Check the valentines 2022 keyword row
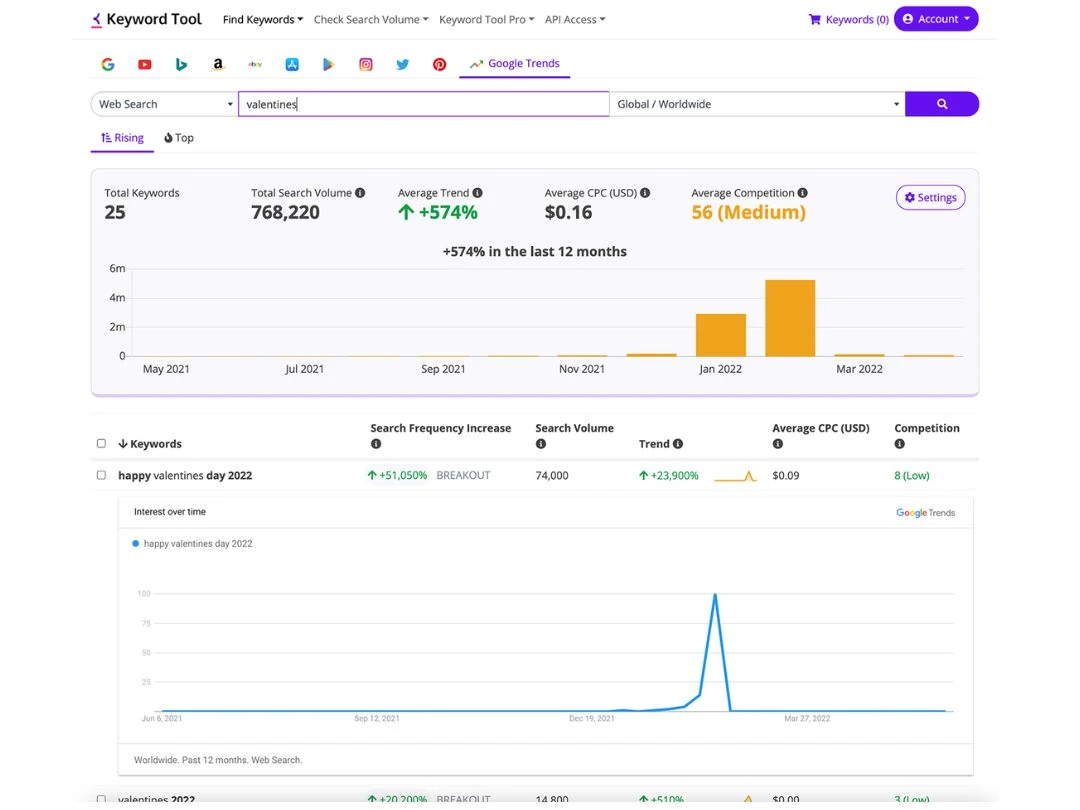 tap(101, 799)
